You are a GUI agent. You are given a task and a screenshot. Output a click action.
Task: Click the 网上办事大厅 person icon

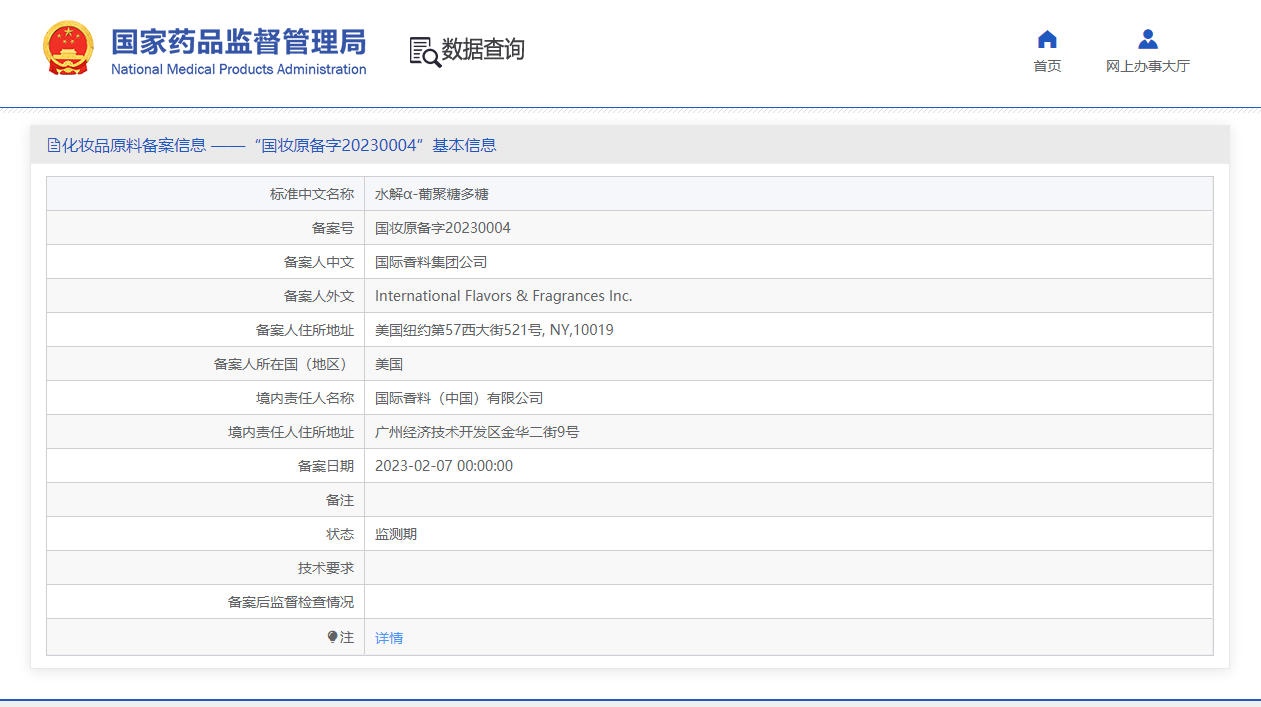click(1148, 39)
